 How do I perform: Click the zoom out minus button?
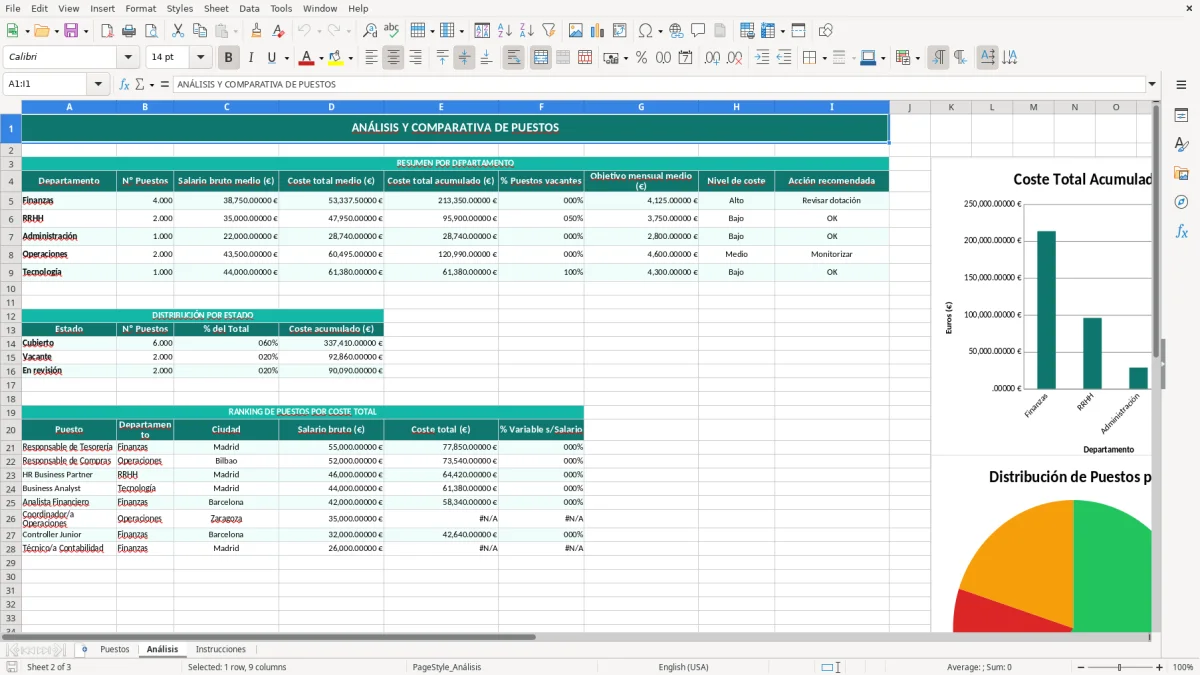point(1080,667)
